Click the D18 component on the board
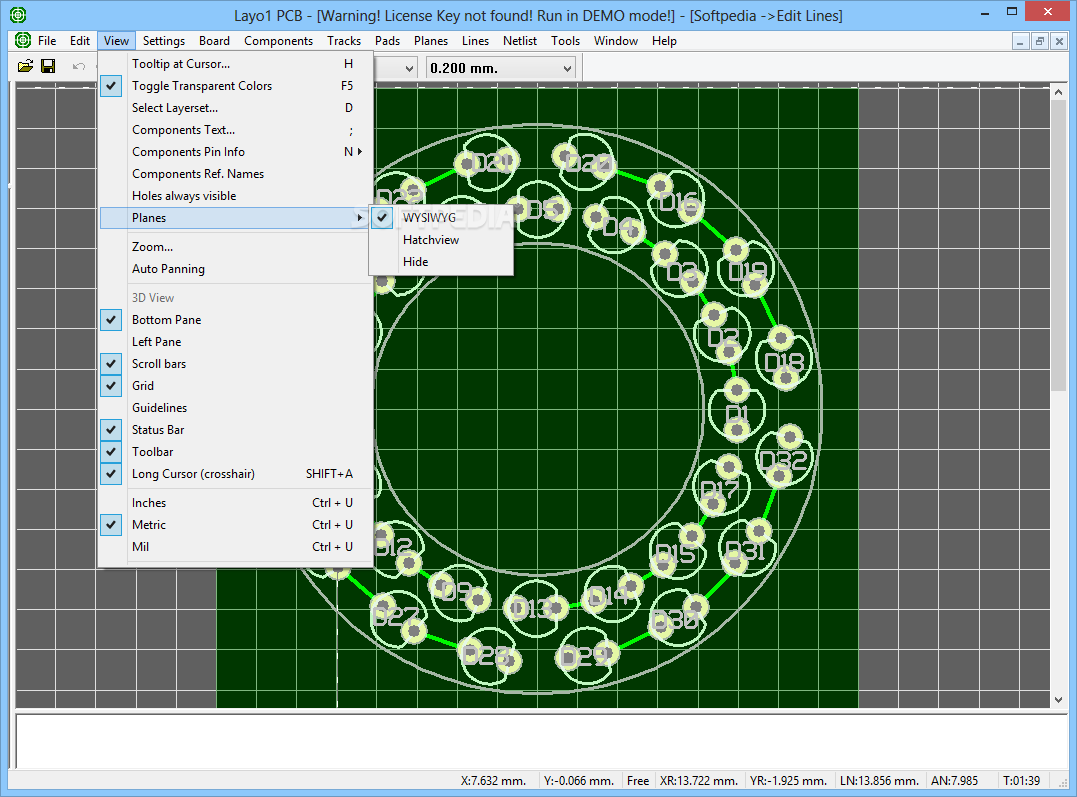 pyautogui.click(x=783, y=360)
